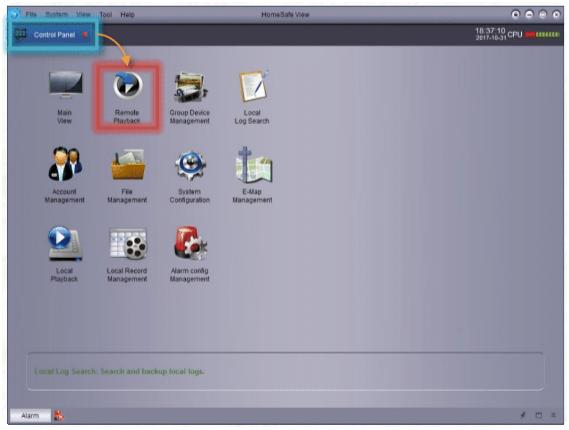
Task: Open E-Map Management
Action: click(x=253, y=165)
